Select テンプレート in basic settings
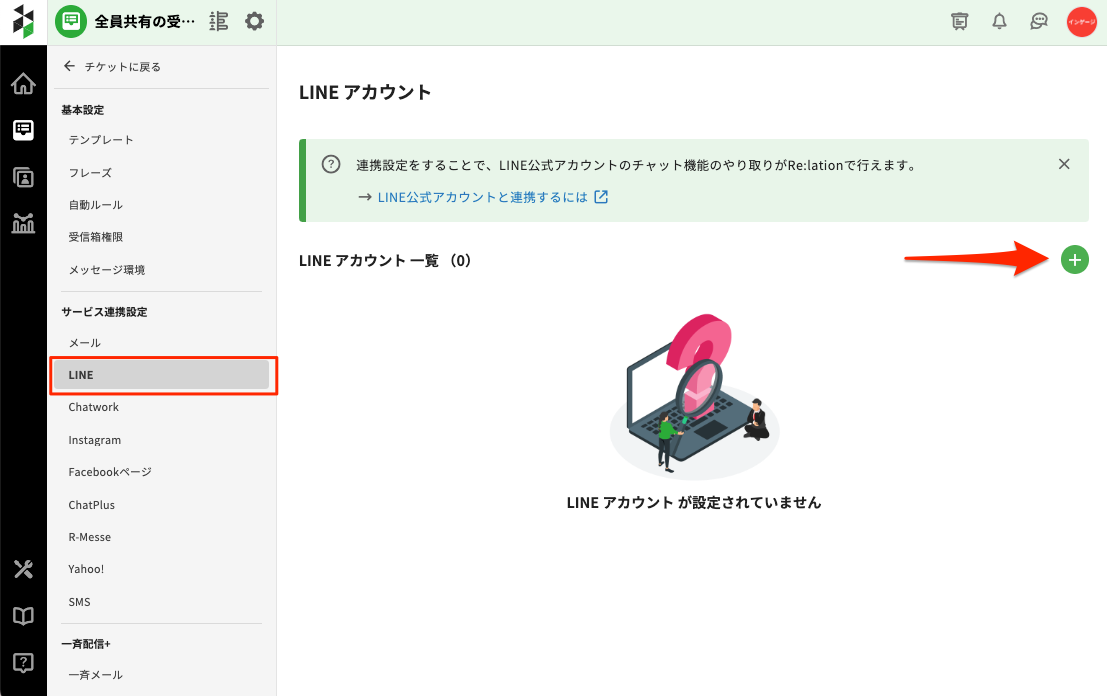This screenshot has width=1107, height=696. 101,140
